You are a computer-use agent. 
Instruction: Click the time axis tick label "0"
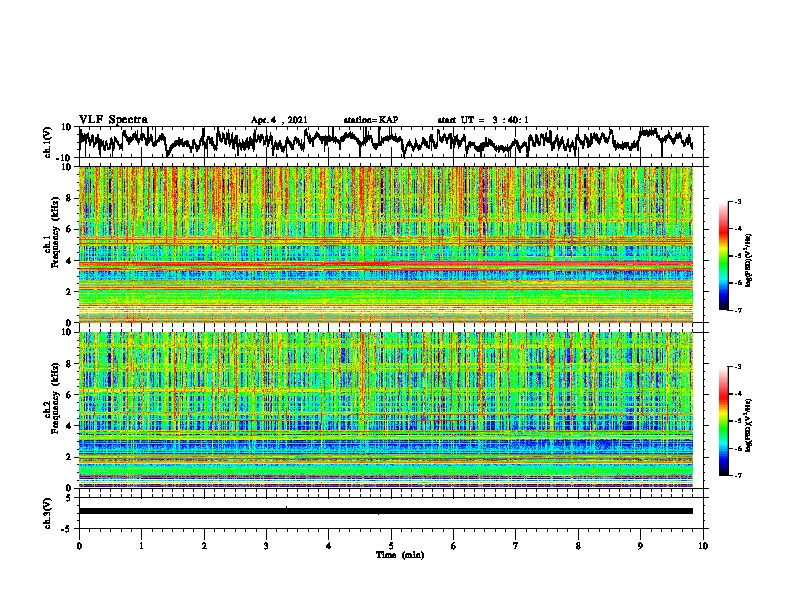[x=79, y=546]
